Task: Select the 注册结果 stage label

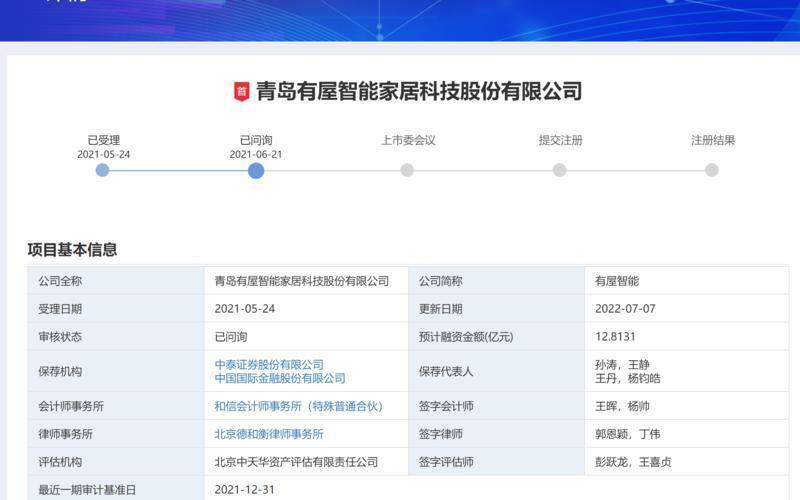Action: [713, 140]
